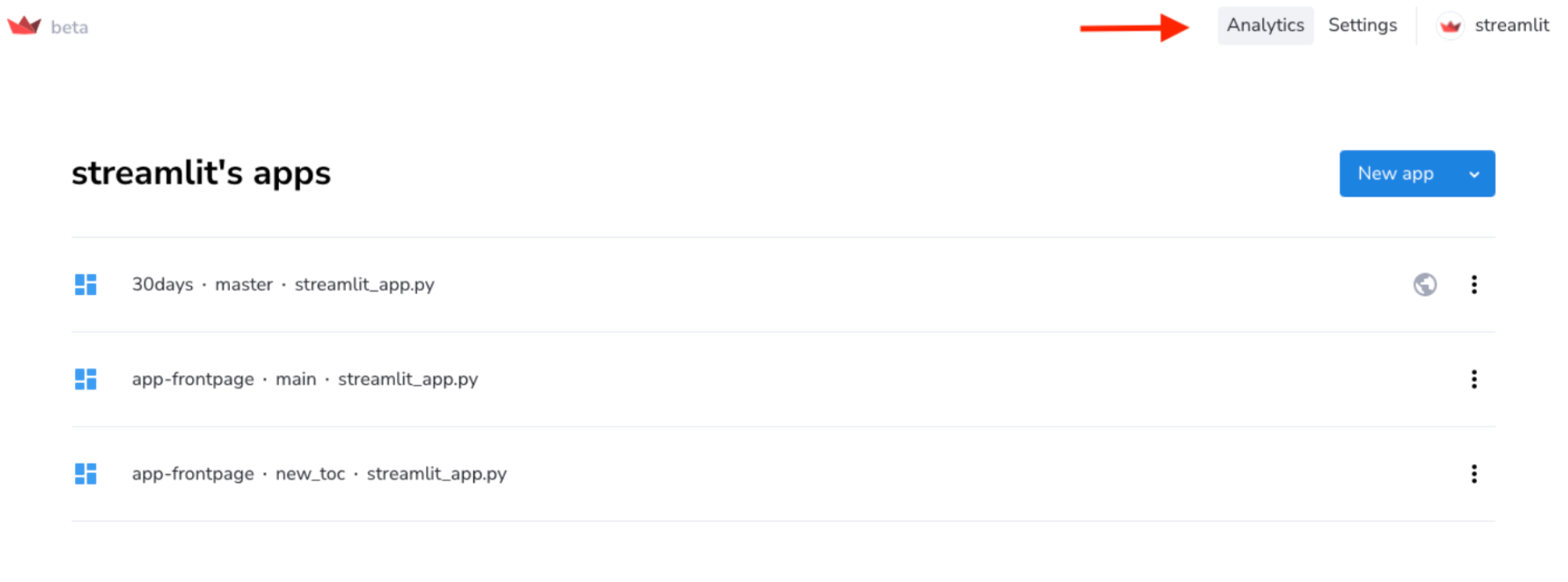Viewport: 1568px width, 582px height.
Task: Open the Settings menu item
Action: point(1362,26)
